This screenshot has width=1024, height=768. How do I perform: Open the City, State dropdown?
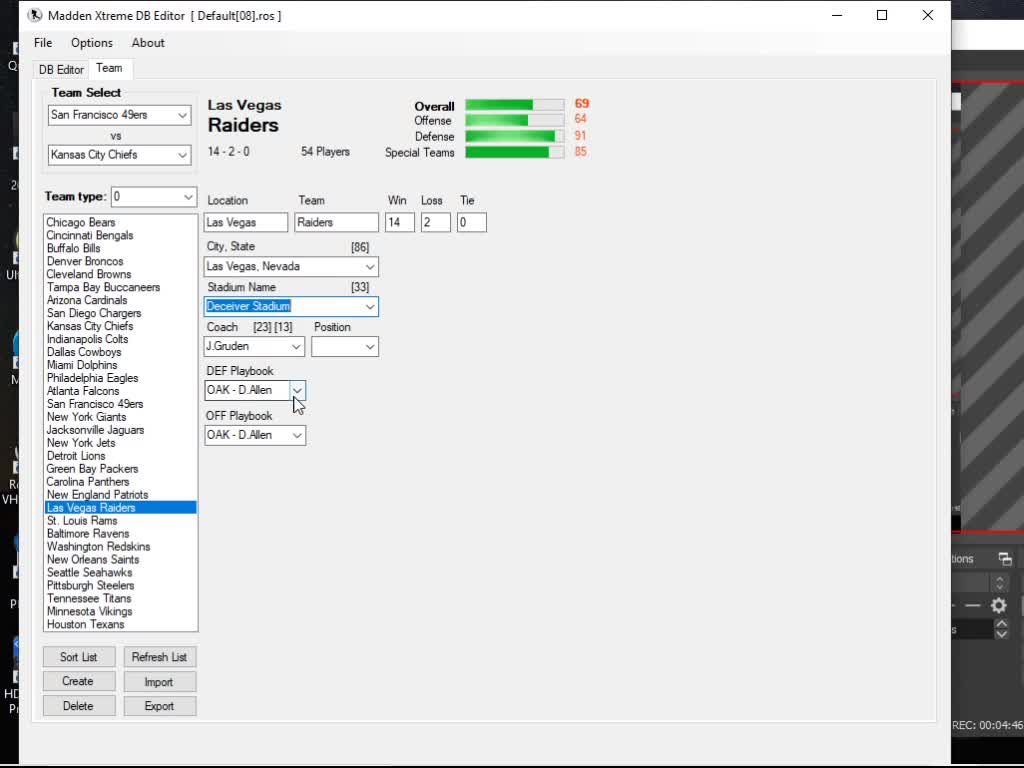tap(370, 267)
